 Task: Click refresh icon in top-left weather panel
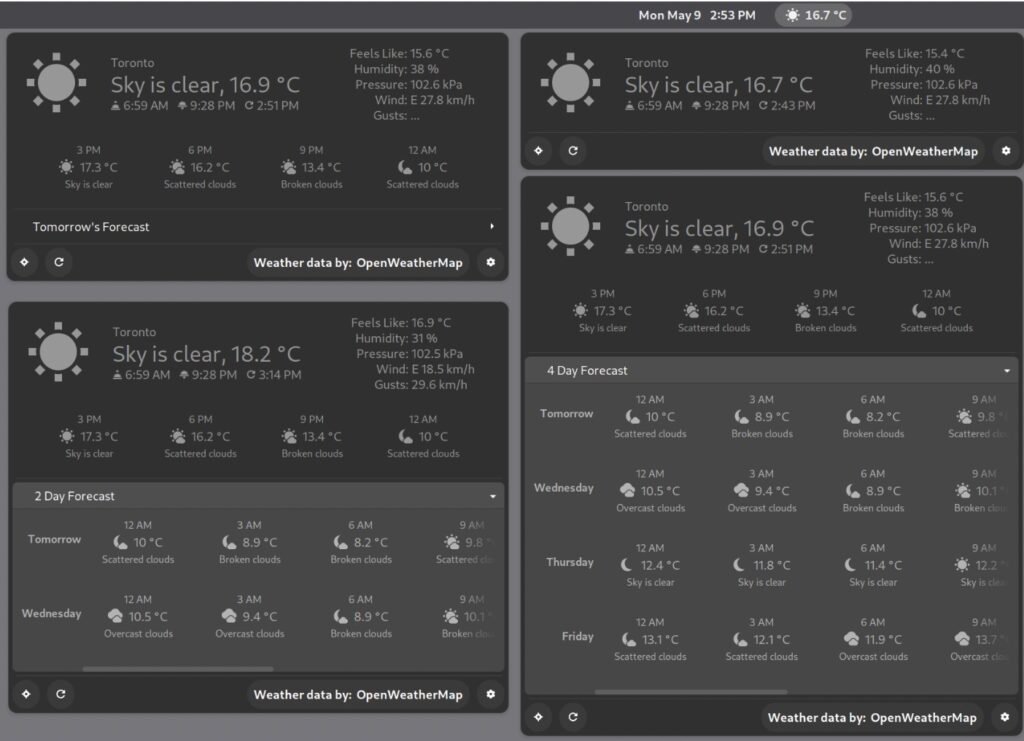pyautogui.click(x=59, y=262)
